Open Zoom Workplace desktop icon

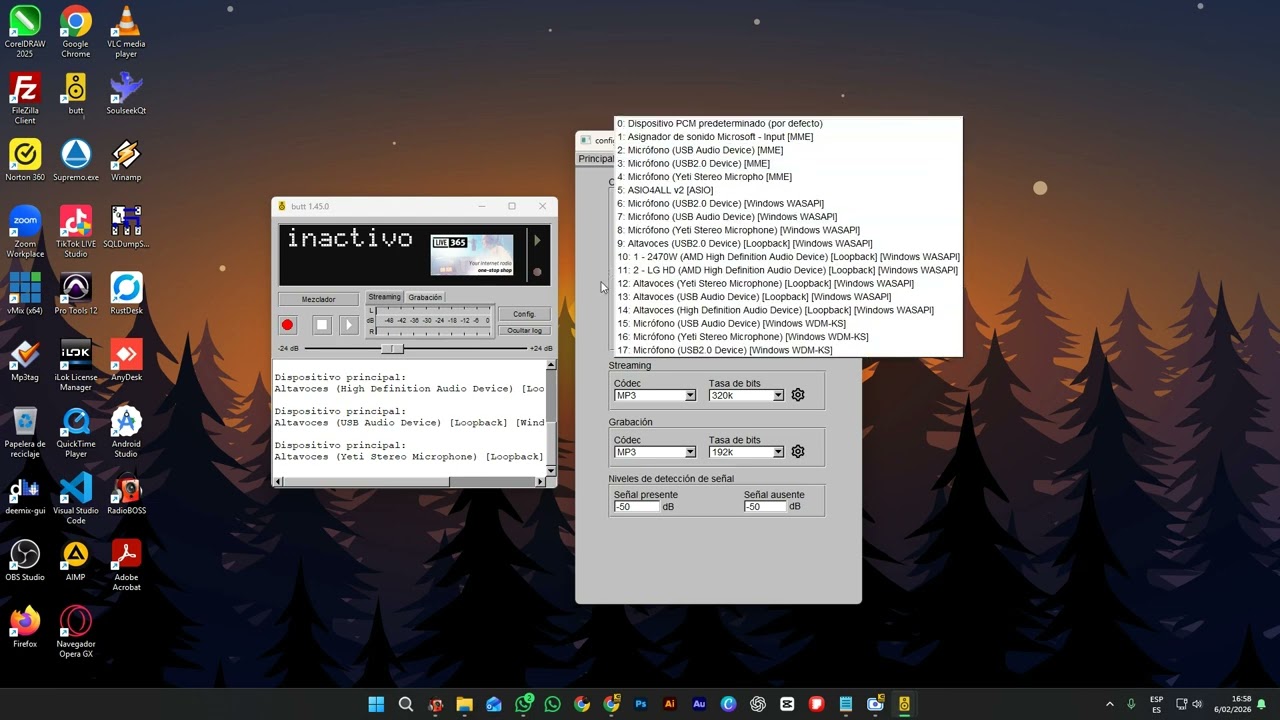(x=25, y=232)
